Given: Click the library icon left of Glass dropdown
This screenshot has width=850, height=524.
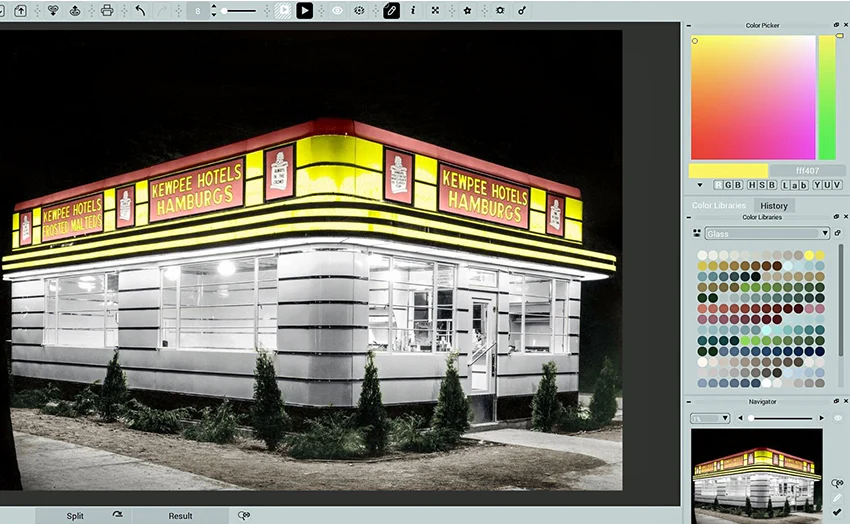Looking at the screenshot, I should pos(697,234).
